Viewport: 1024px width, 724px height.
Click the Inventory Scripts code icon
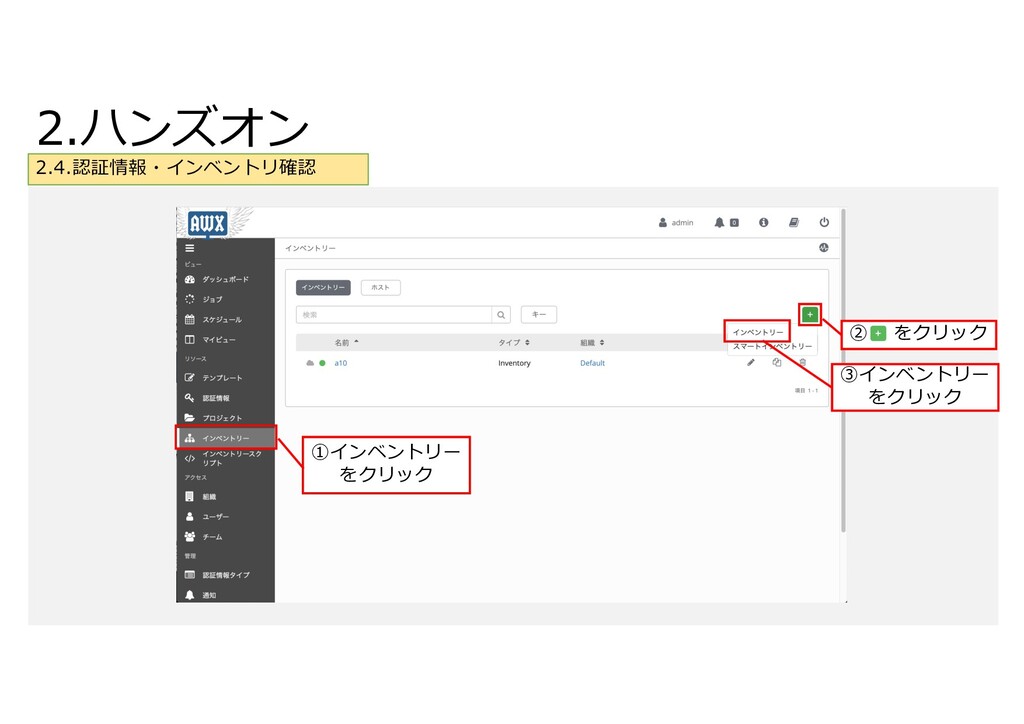coord(189,458)
